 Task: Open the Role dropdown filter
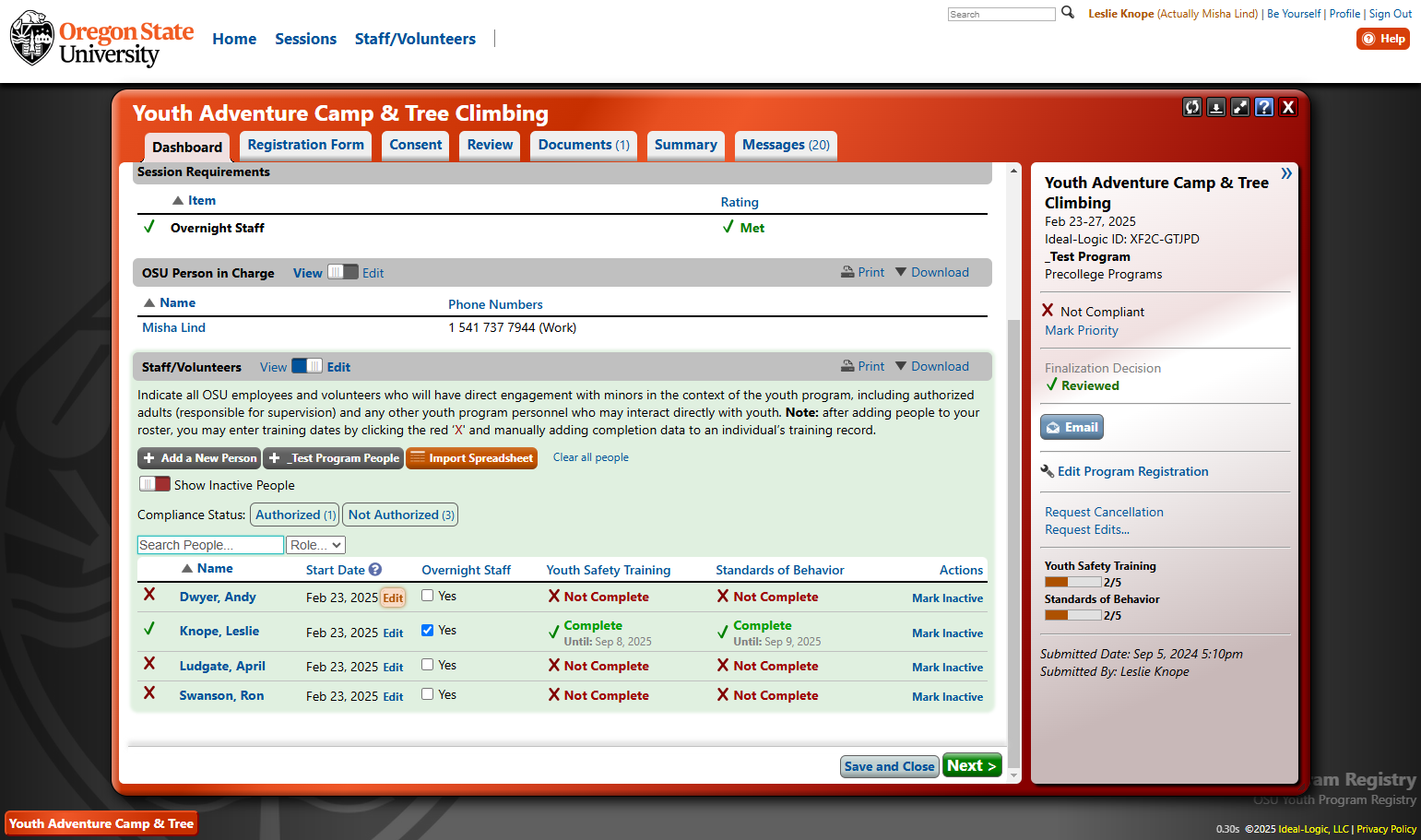coord(315,545)
